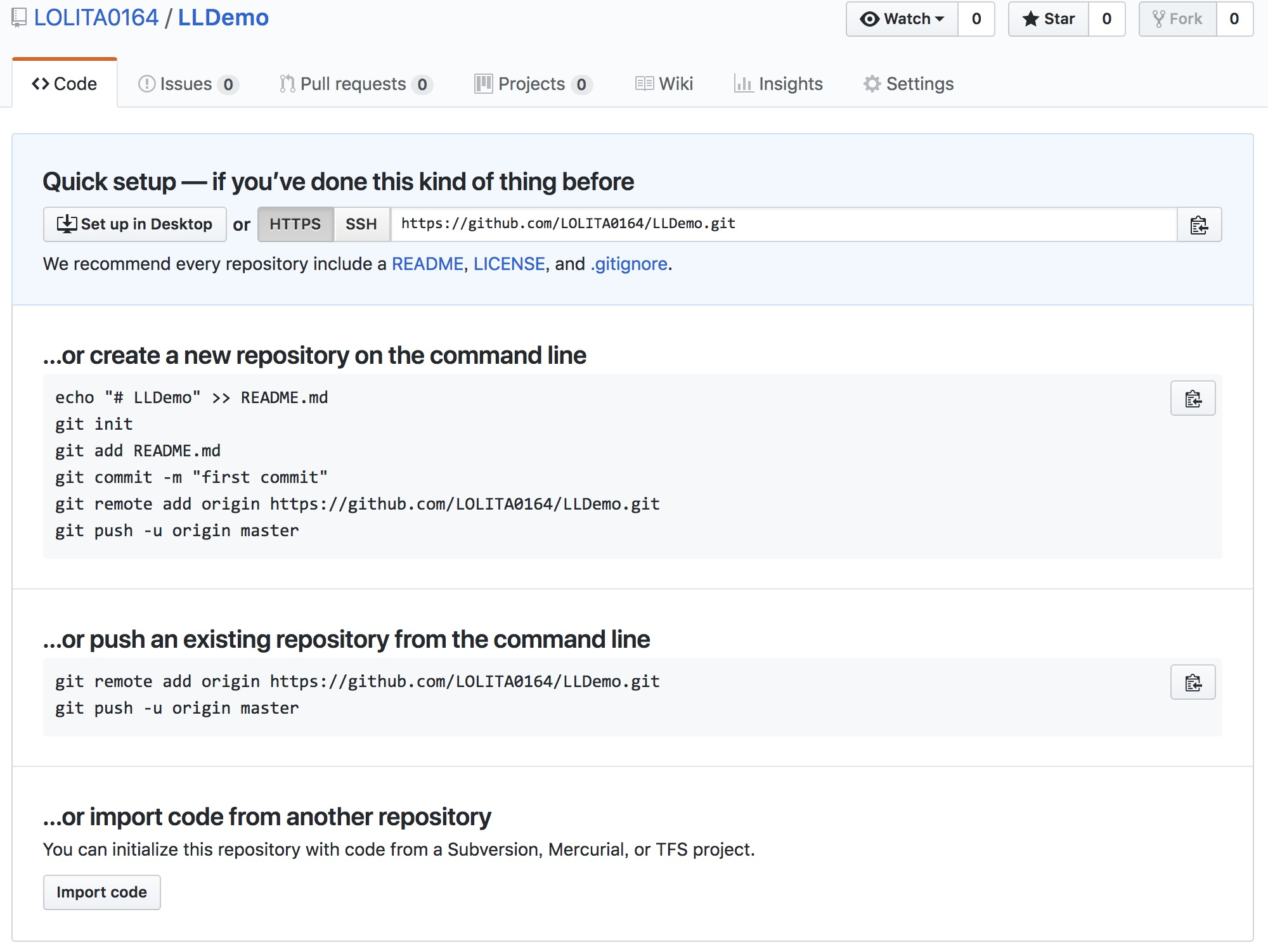The image size is (1268, 952).
Task: Open the LICENSE link
Action: 509,264
